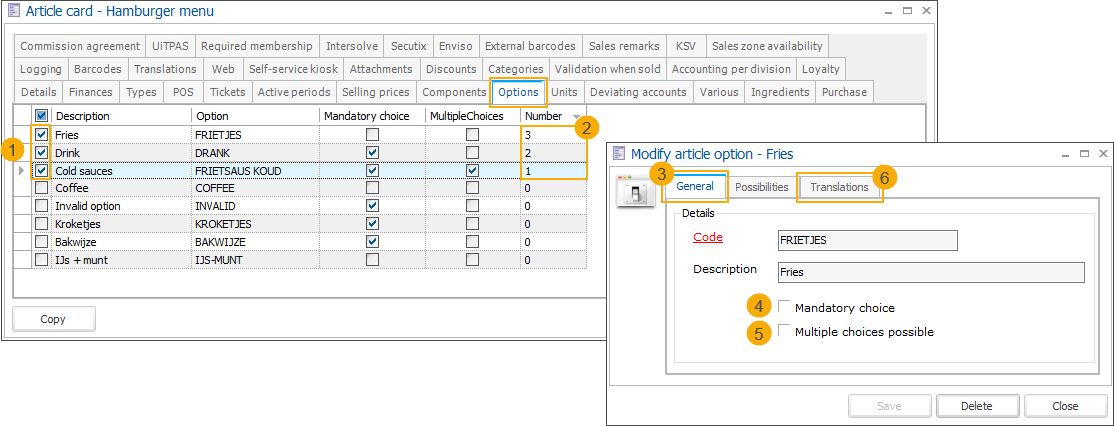
Task: Click the KROKETJES option cell
Action: pos(256,224)
